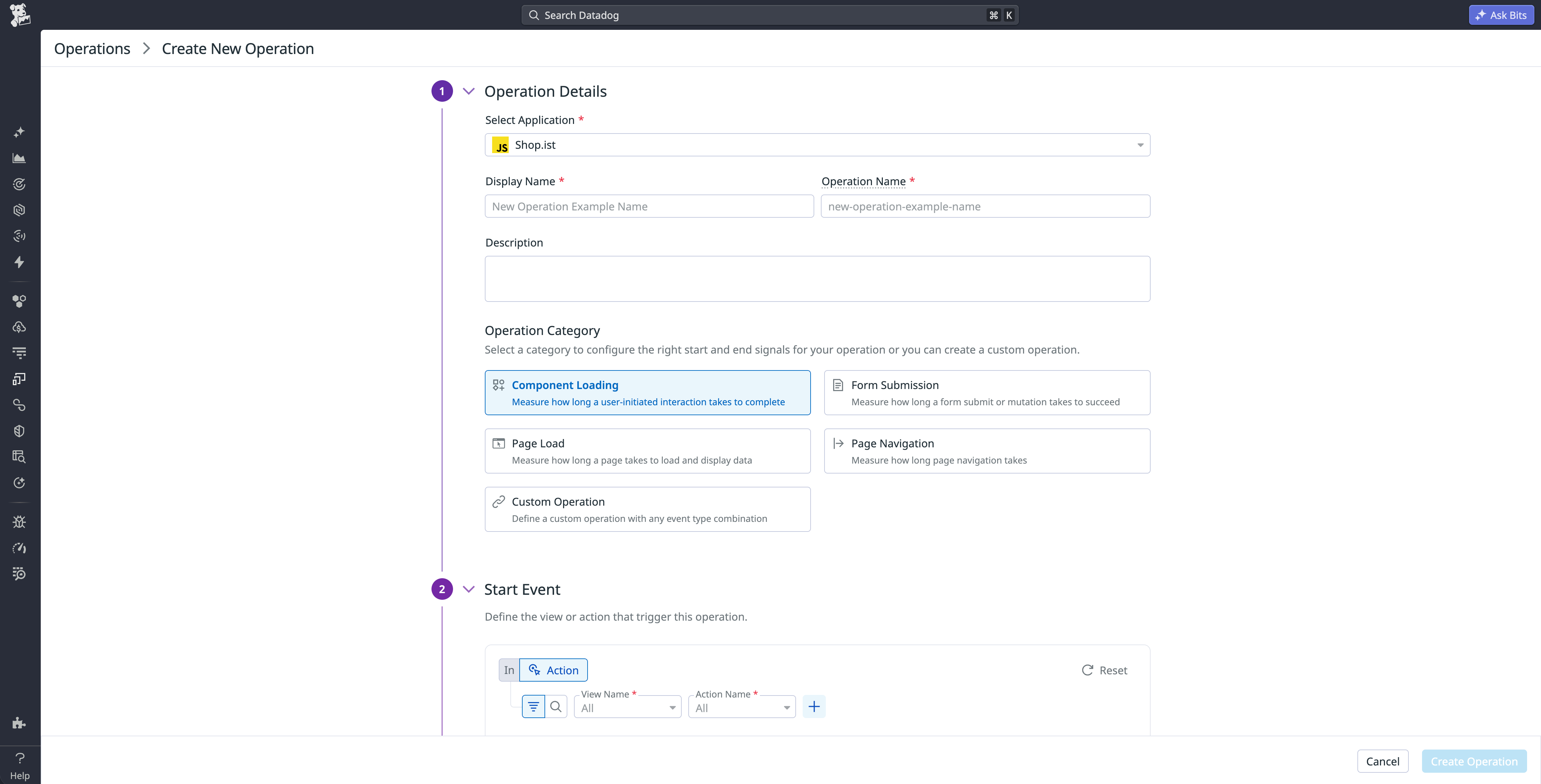Image resolution: width=1541 pixels, height=784 pixels.
Task: Open the sparkle AI sidebar icon
Action: click(x=19, y=132)
